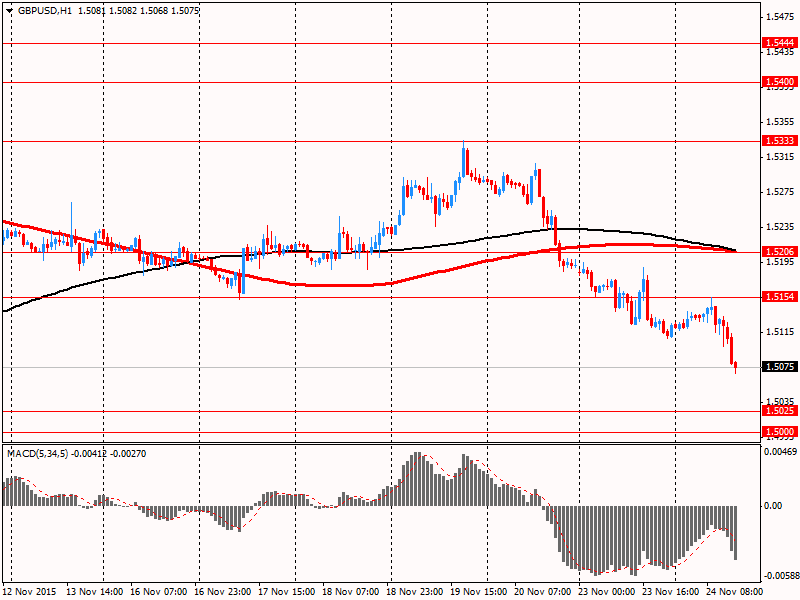Click the 12 Nov 2015 date label
800x600 pixels.
point(31,592)
